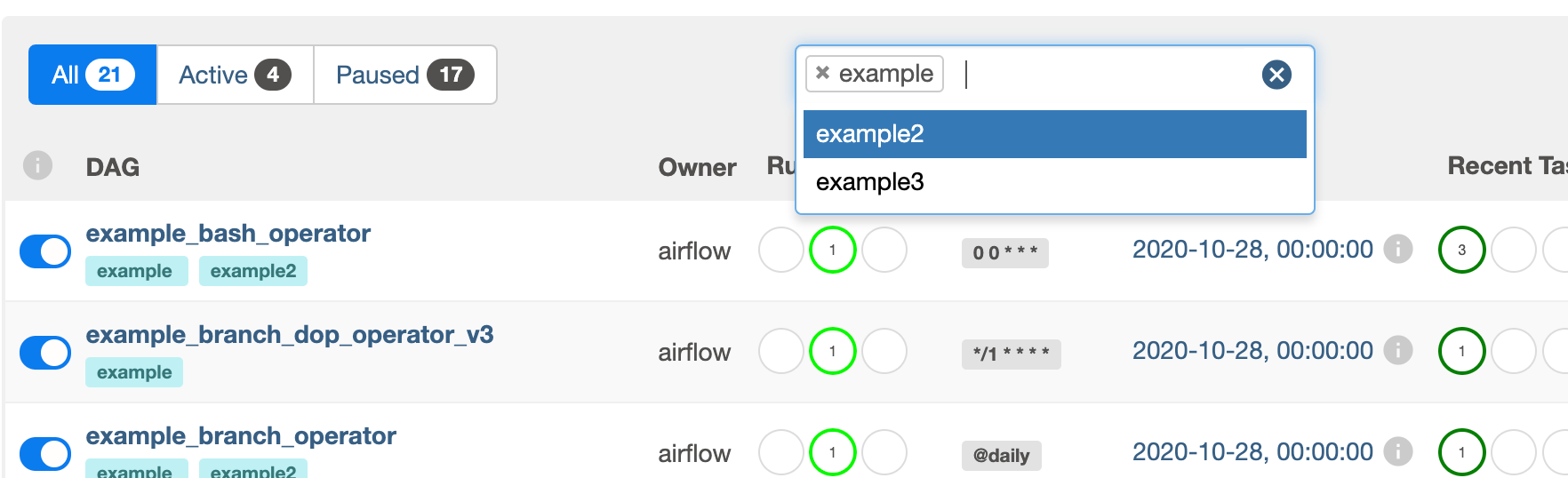The image size is (1568, 478).
Task: Remove the example tag chip
Action: 822,73
